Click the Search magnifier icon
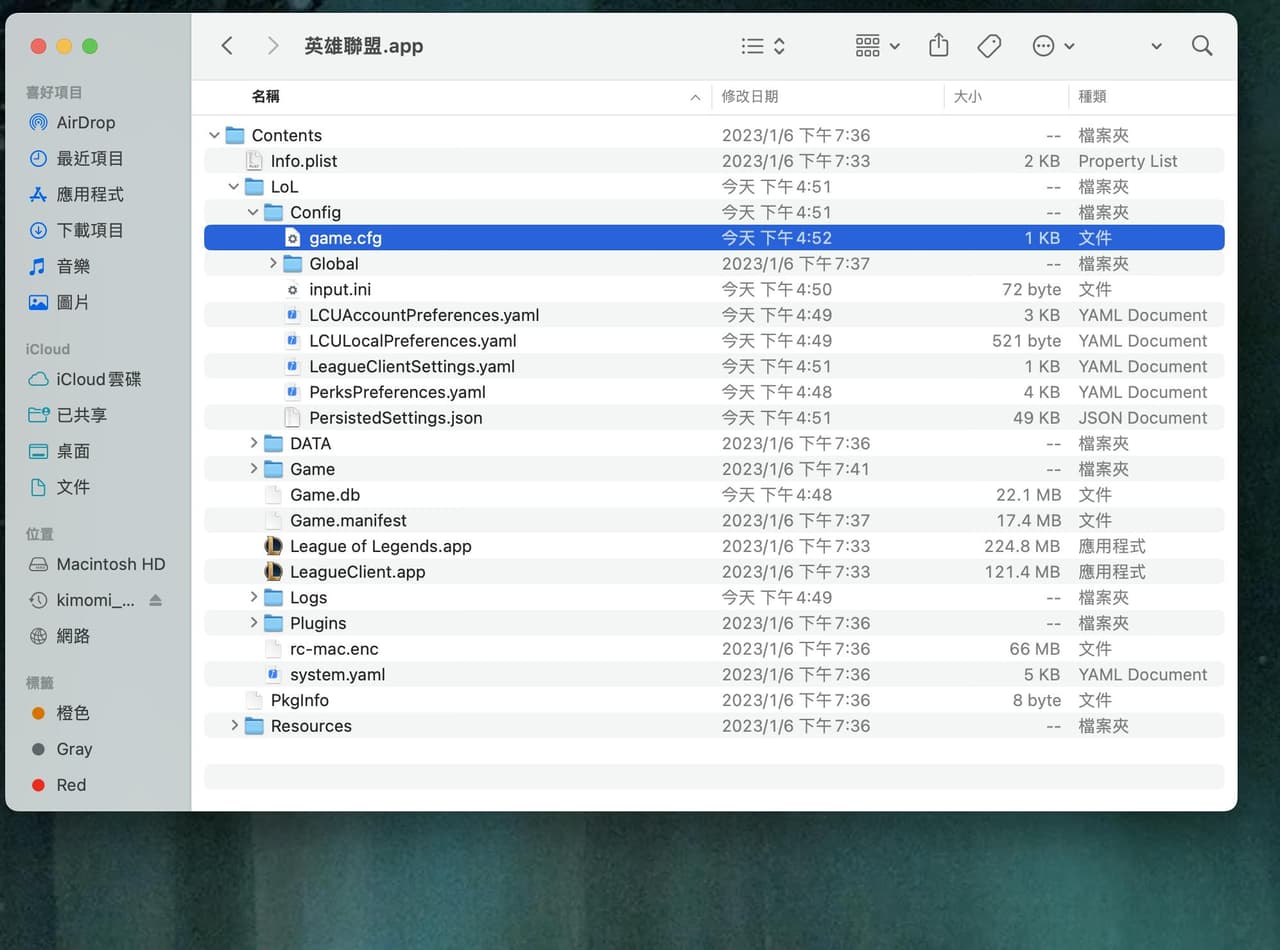The width and height of the screenshot is (1280, 950). (1202, 46)
